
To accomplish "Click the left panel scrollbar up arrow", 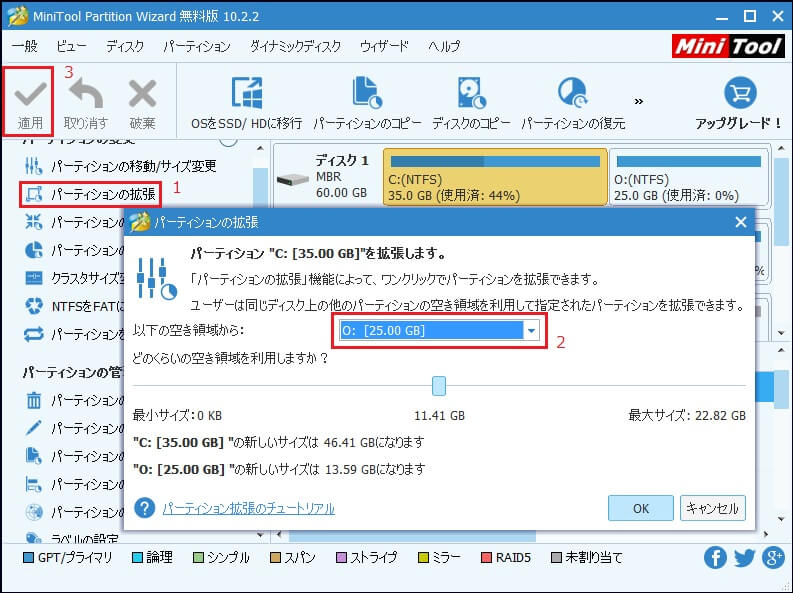I will 260,148.
